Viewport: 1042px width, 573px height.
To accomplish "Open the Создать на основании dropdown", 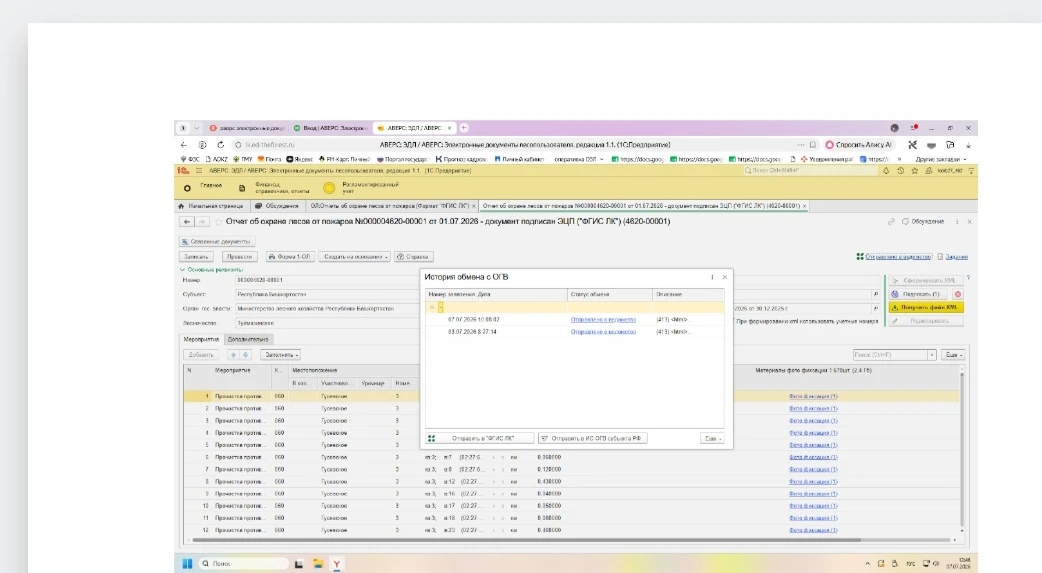I will (355, 257).
